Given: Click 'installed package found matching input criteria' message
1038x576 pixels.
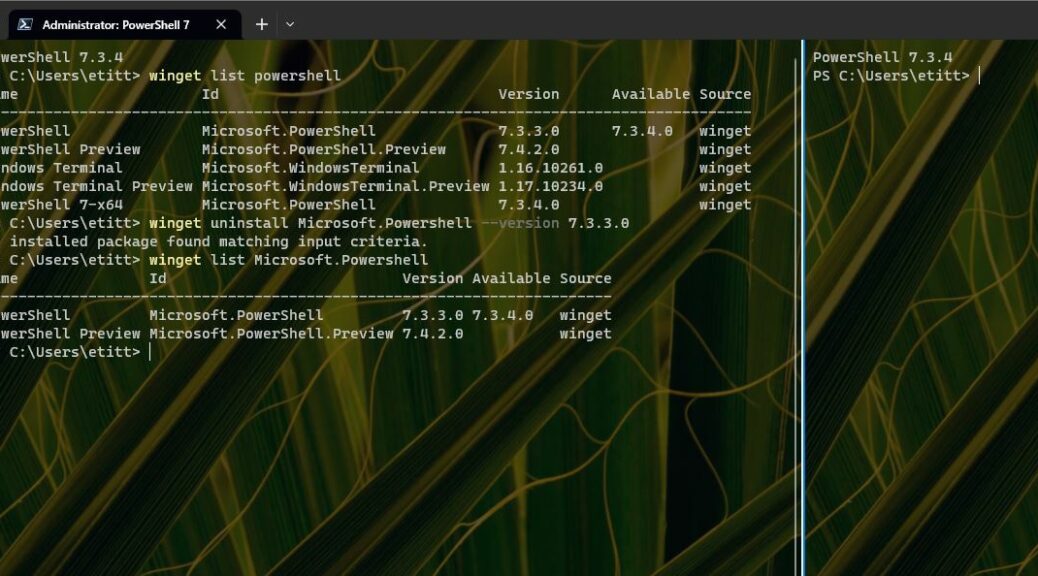Looking at the screenshot, I should tap(218, 242).
